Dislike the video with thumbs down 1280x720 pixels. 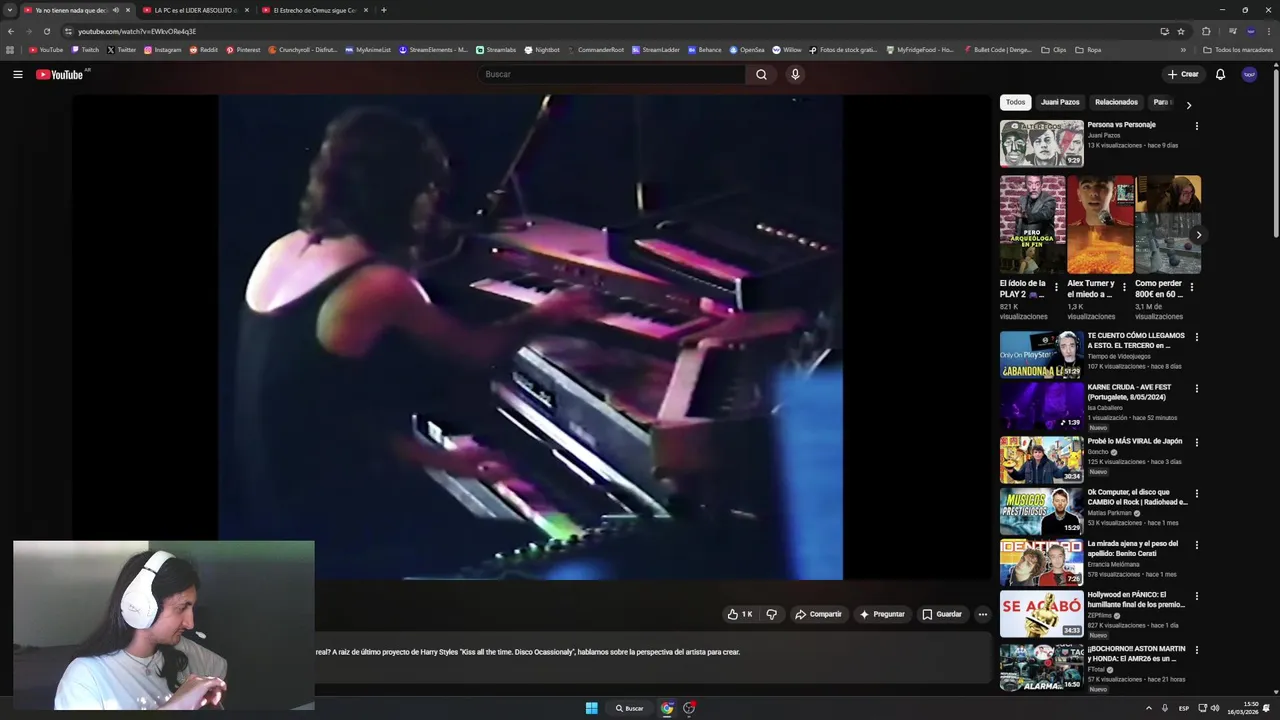pos(771,614)
